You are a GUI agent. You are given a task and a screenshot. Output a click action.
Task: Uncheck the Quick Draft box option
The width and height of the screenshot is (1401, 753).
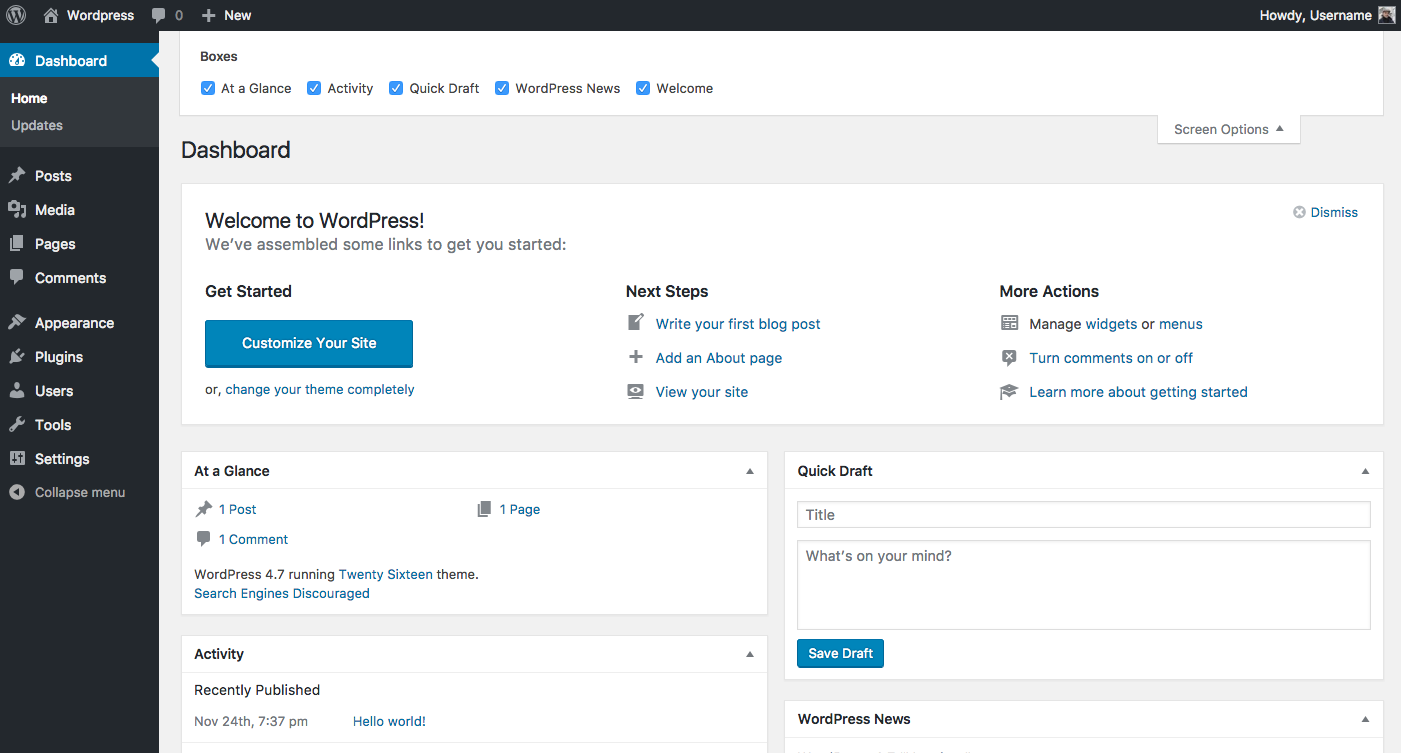coord(396,88)
